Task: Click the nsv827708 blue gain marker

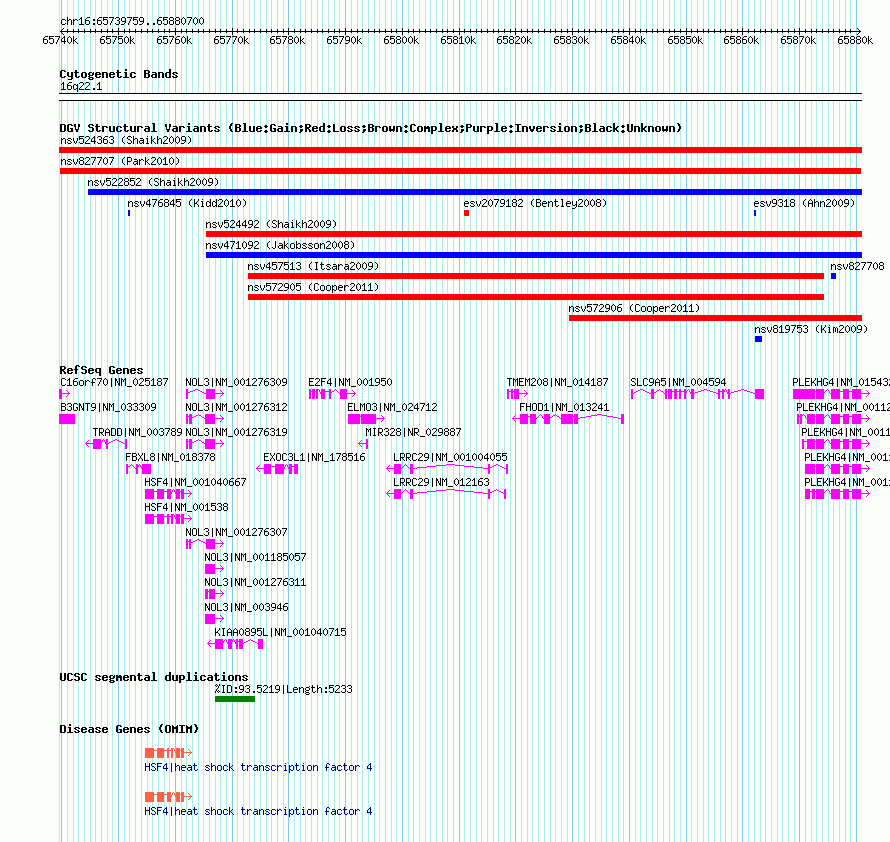Action: point(833,276)
